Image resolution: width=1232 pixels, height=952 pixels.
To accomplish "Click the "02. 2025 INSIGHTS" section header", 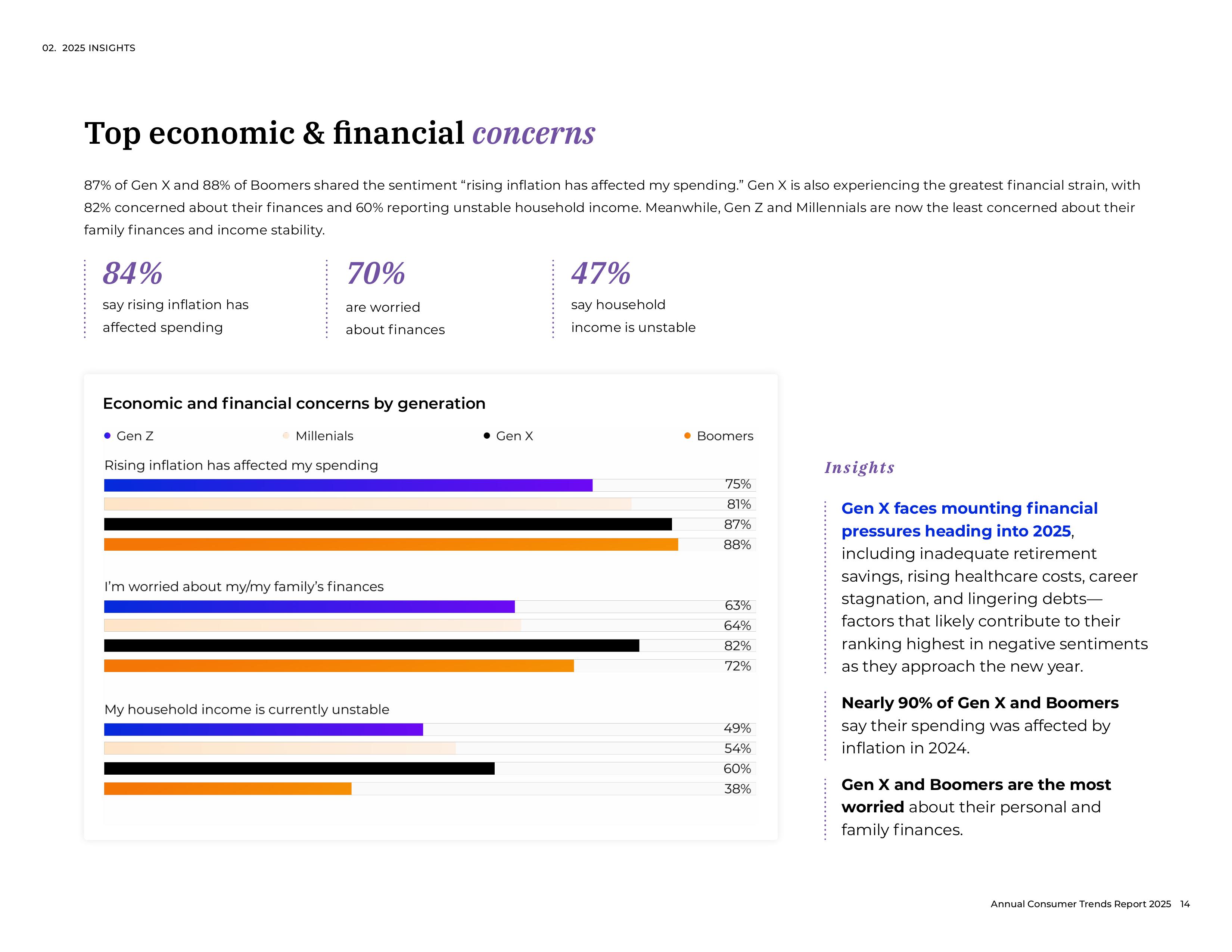I will coord(88,48).
